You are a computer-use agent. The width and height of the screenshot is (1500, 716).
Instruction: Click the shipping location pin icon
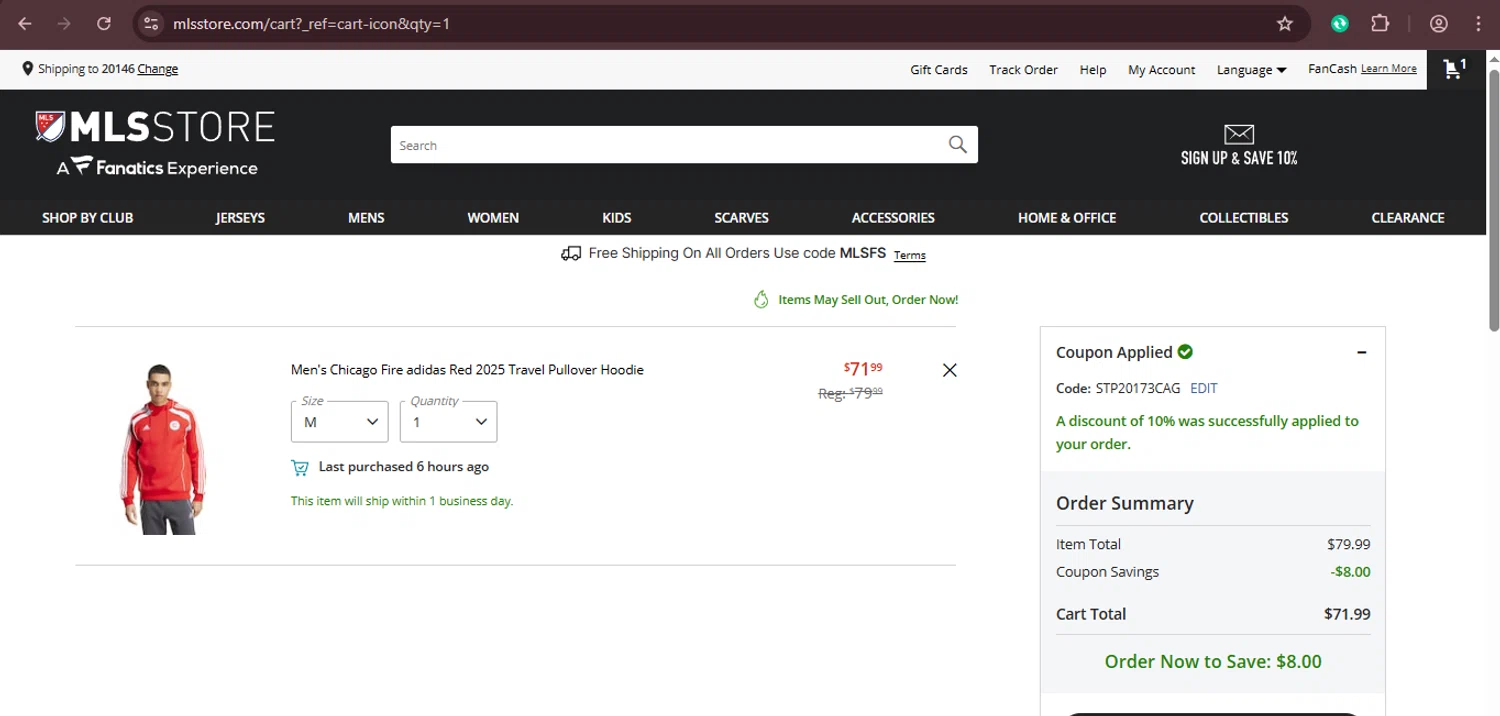coord(27,69)
